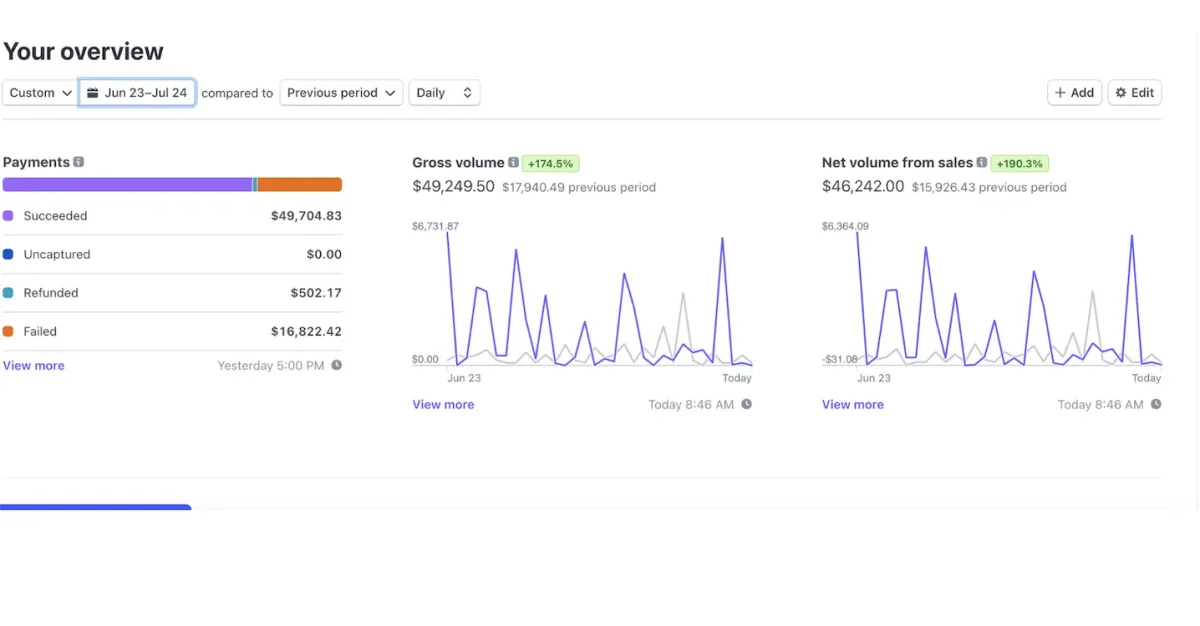Image resolution: width=1200 pixels, height=626 pixels.
Task: Expand the Previous period comparison dropdown
Action: (341, 93)
